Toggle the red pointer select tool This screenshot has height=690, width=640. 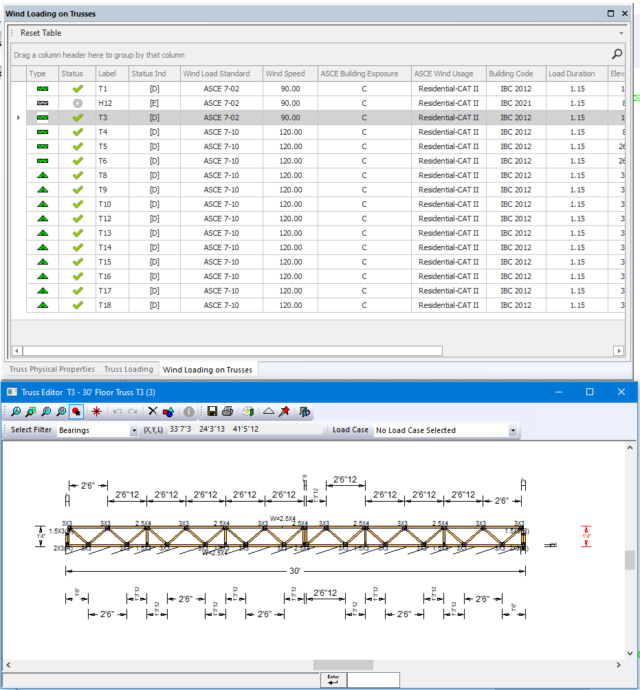point(77,411)
